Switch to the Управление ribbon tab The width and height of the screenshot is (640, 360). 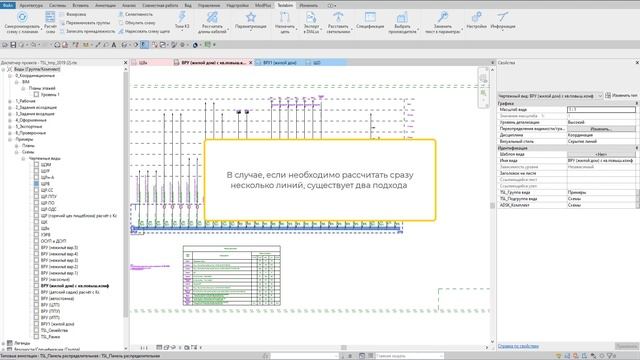click(209, 5)
